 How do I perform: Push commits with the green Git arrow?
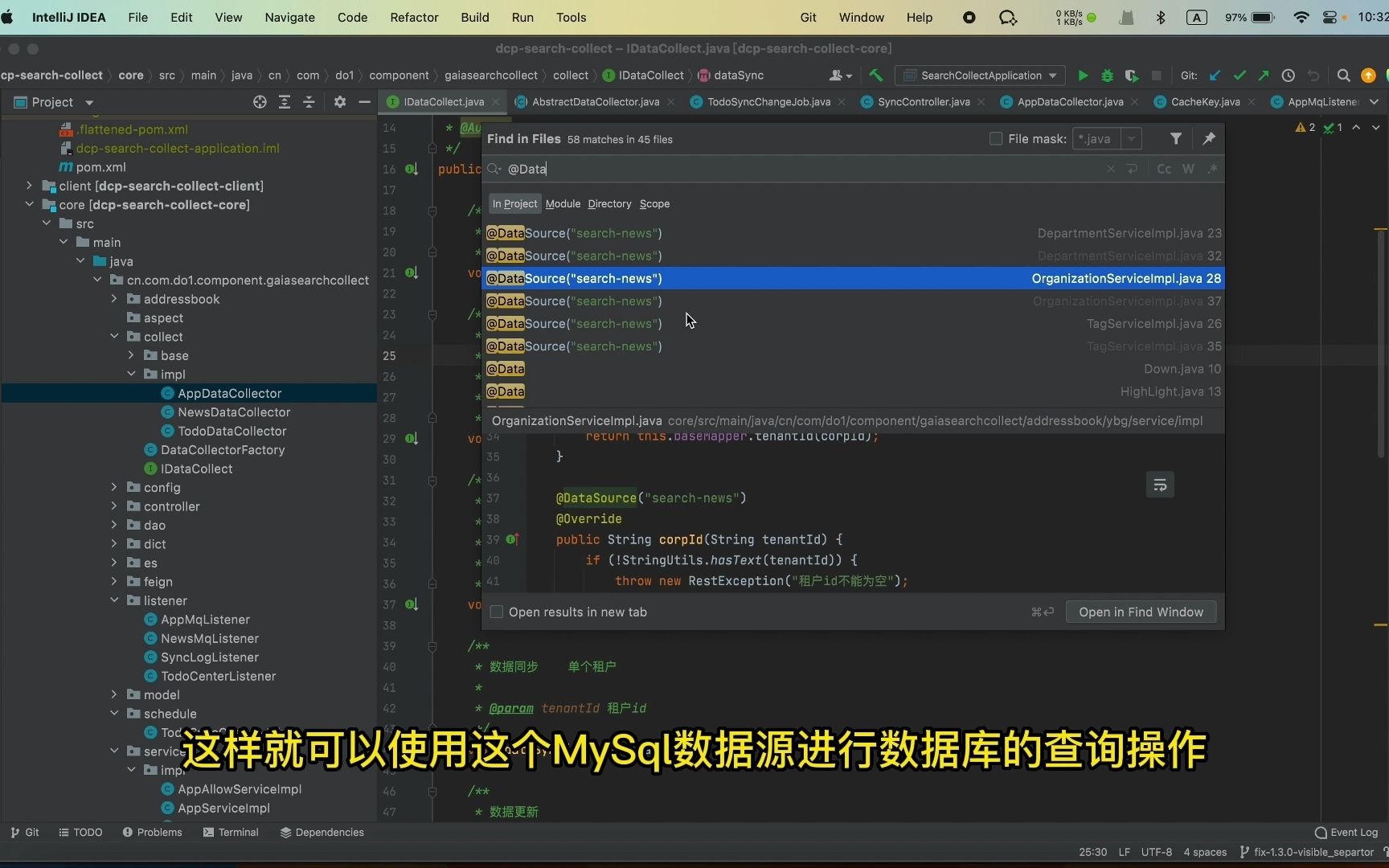(x=1263, y=75)
